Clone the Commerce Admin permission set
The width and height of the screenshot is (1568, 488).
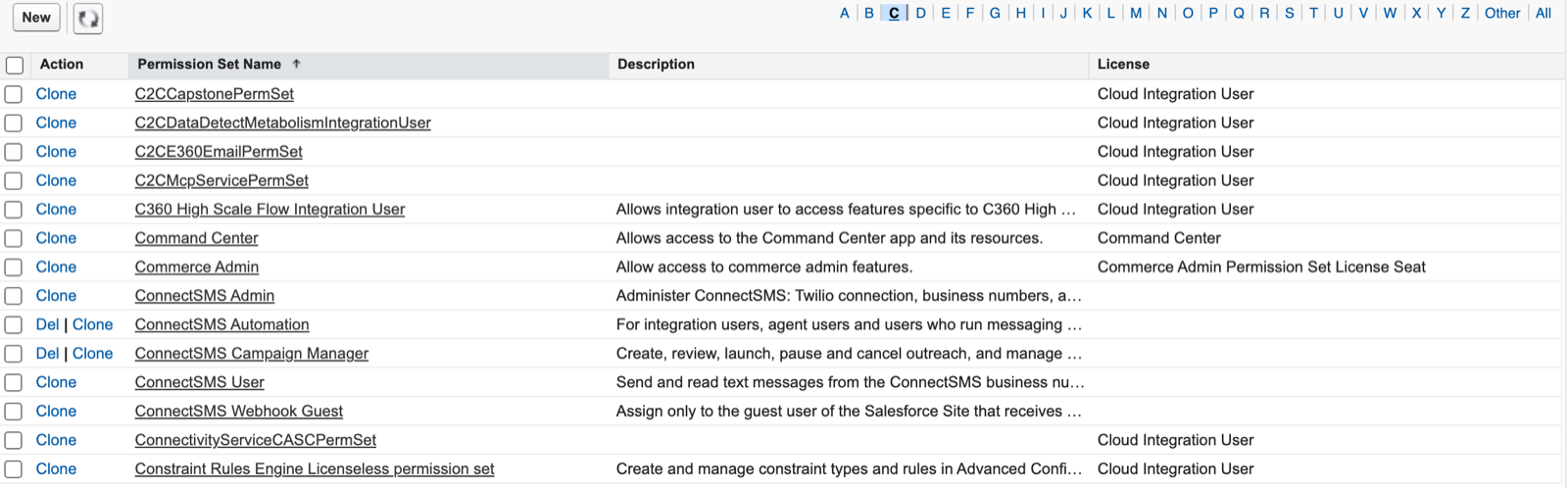coord(56,267)
